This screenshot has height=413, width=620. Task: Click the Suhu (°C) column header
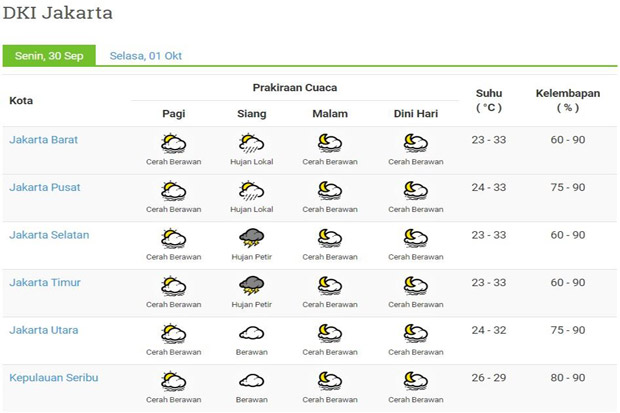click(x=489, y=100)
